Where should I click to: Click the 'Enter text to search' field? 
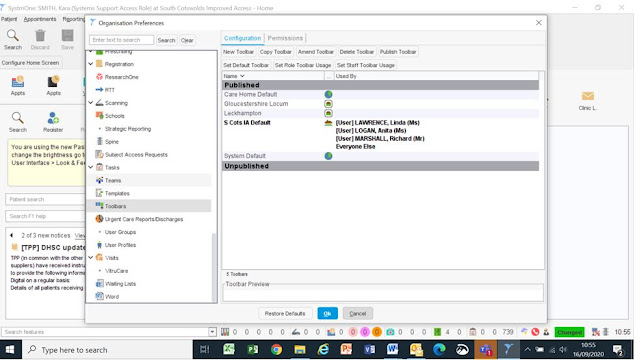(x=121, y=40)
